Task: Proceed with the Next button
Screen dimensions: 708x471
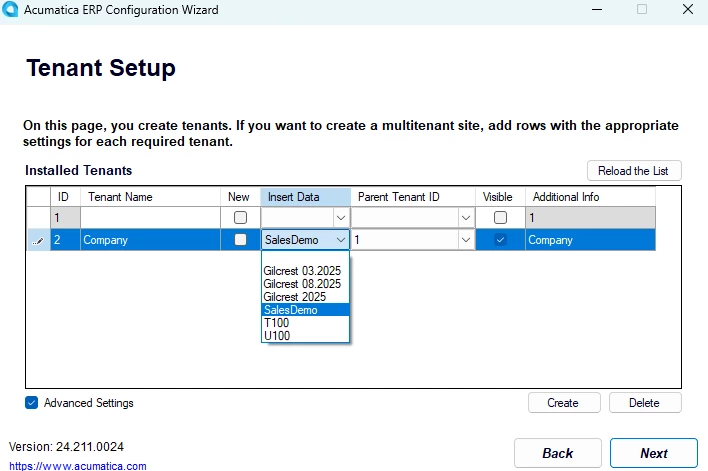Action: [653, 453]
